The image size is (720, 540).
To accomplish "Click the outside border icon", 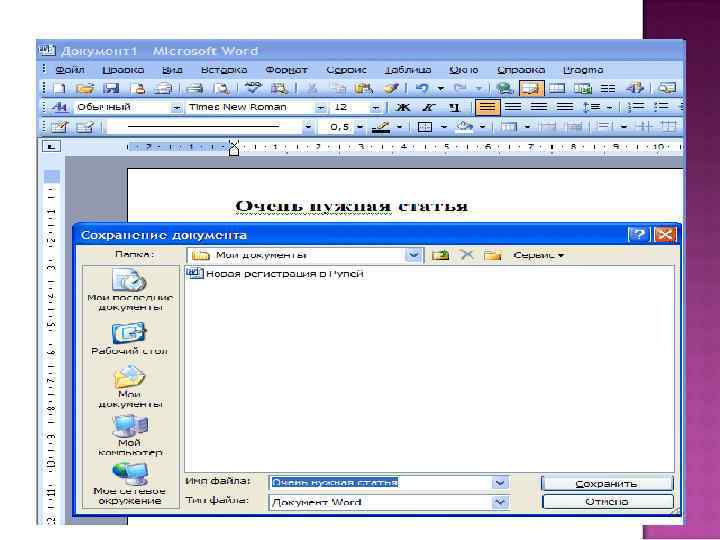I will coord(425,127).
